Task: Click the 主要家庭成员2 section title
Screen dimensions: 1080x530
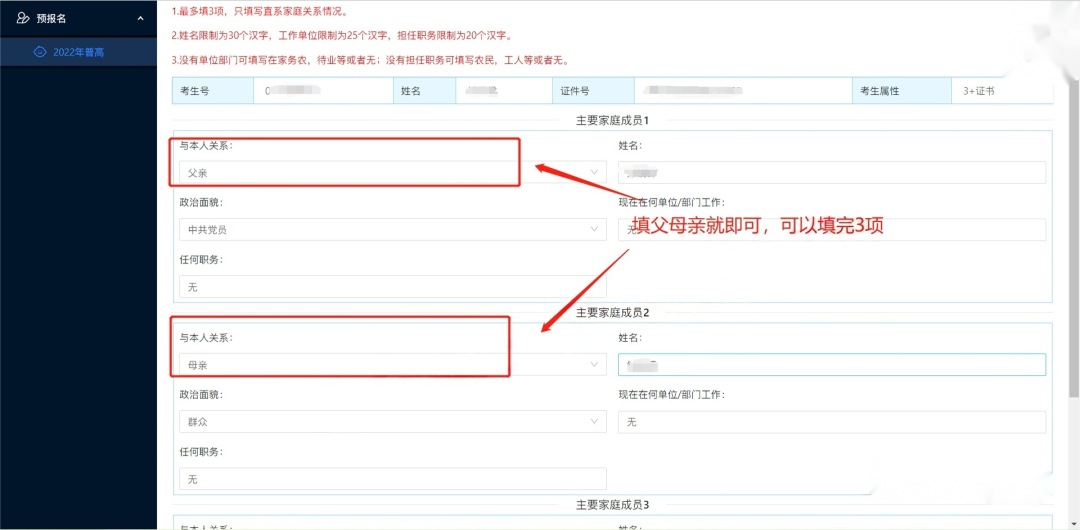Action: 612,313
